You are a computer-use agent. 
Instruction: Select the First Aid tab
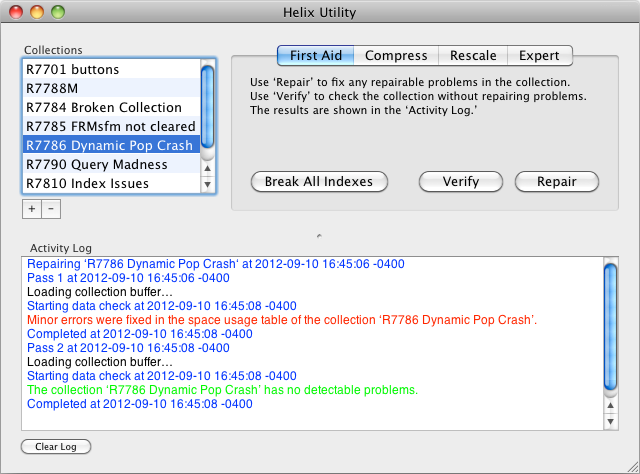point(316,56)
